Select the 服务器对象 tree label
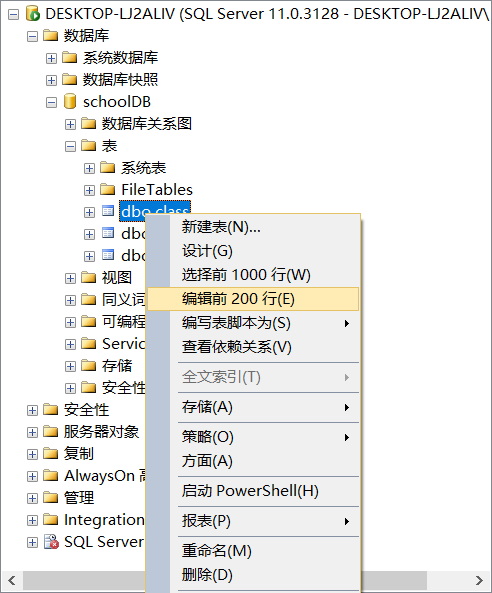 pos(101,432)
